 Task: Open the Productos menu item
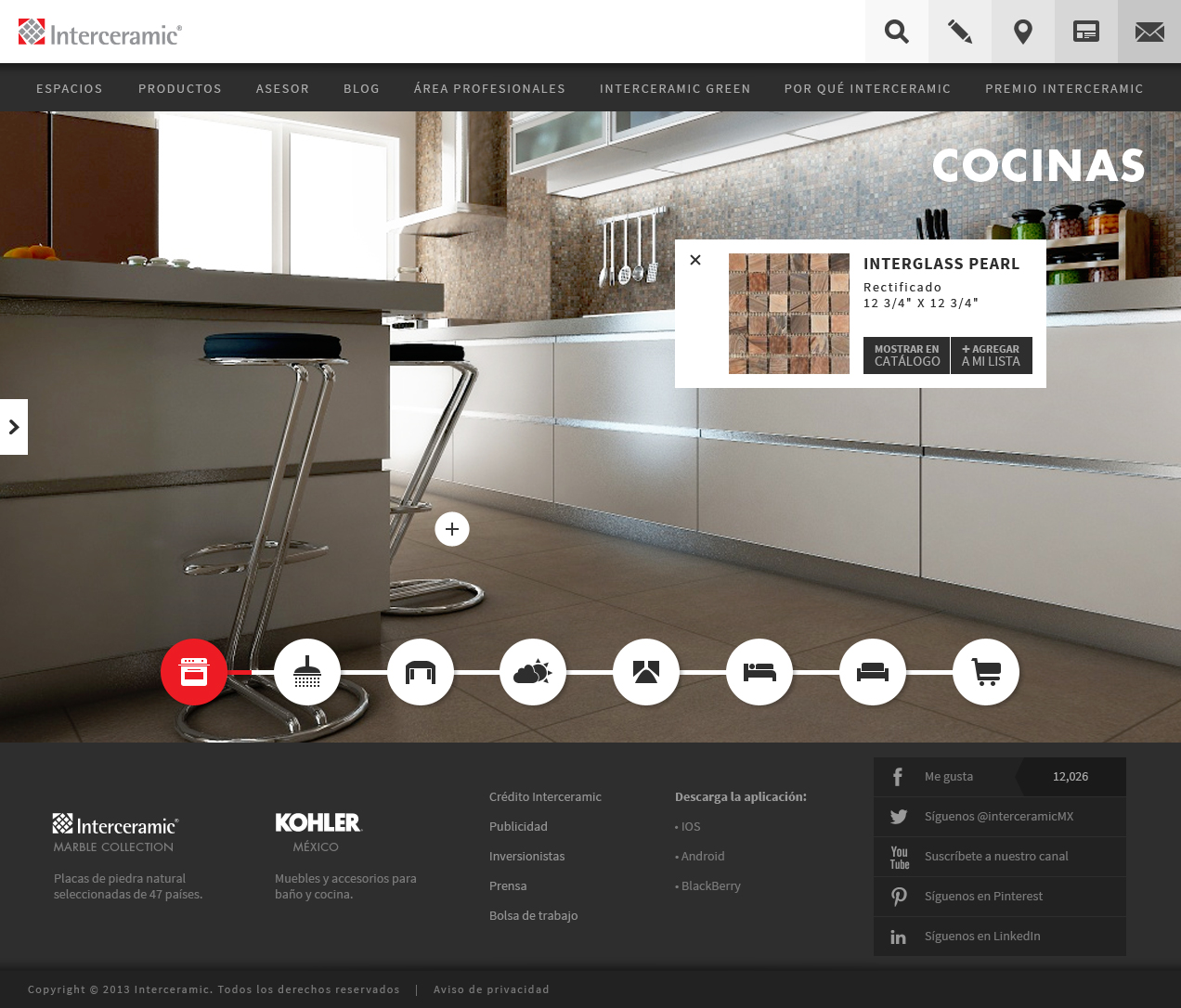[x=180, y=88]
